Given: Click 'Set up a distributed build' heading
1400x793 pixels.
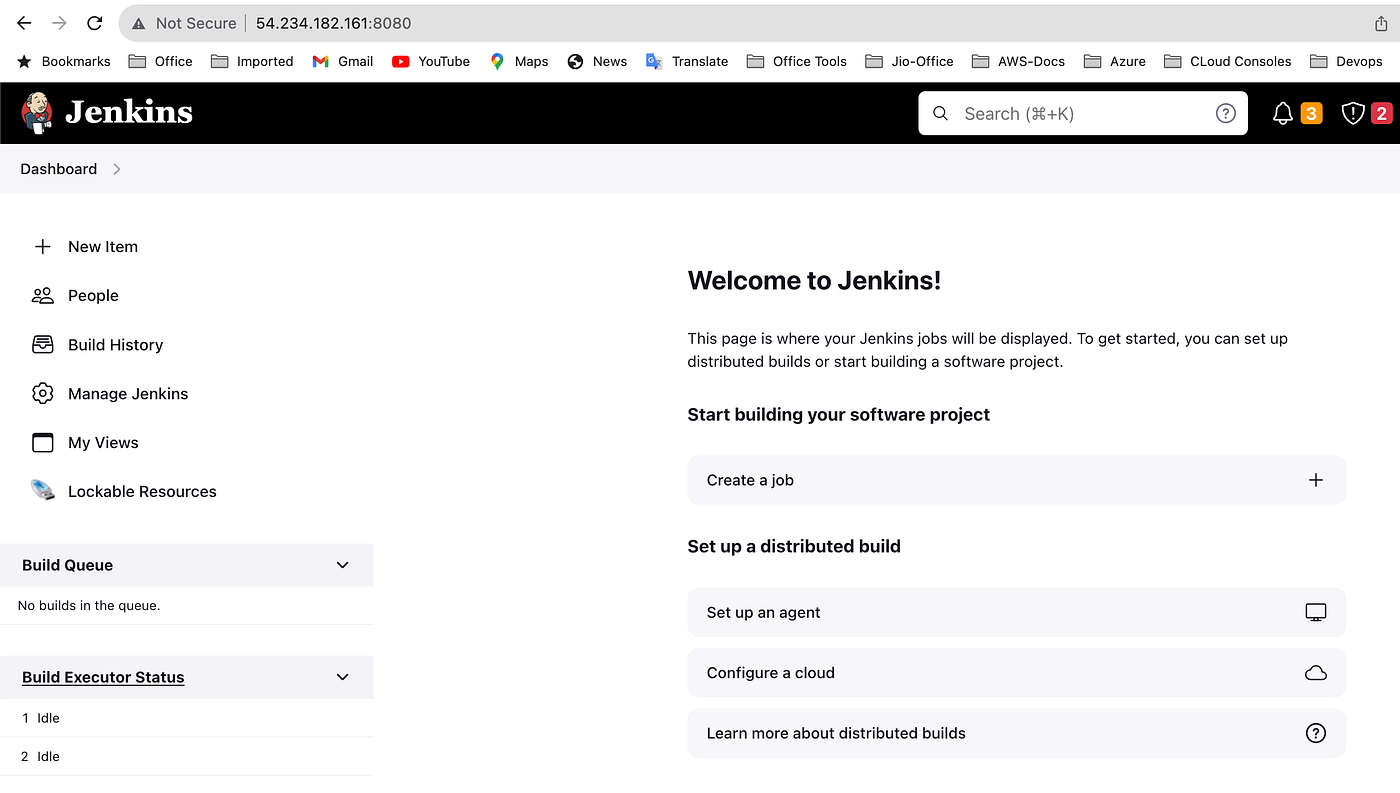Looking at the screenshot, I should click(x=794, y=546).
